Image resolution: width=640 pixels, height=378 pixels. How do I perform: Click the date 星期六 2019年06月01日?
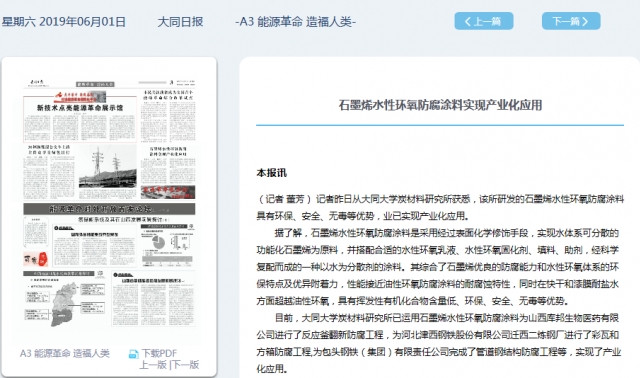(x=64, y=22)
